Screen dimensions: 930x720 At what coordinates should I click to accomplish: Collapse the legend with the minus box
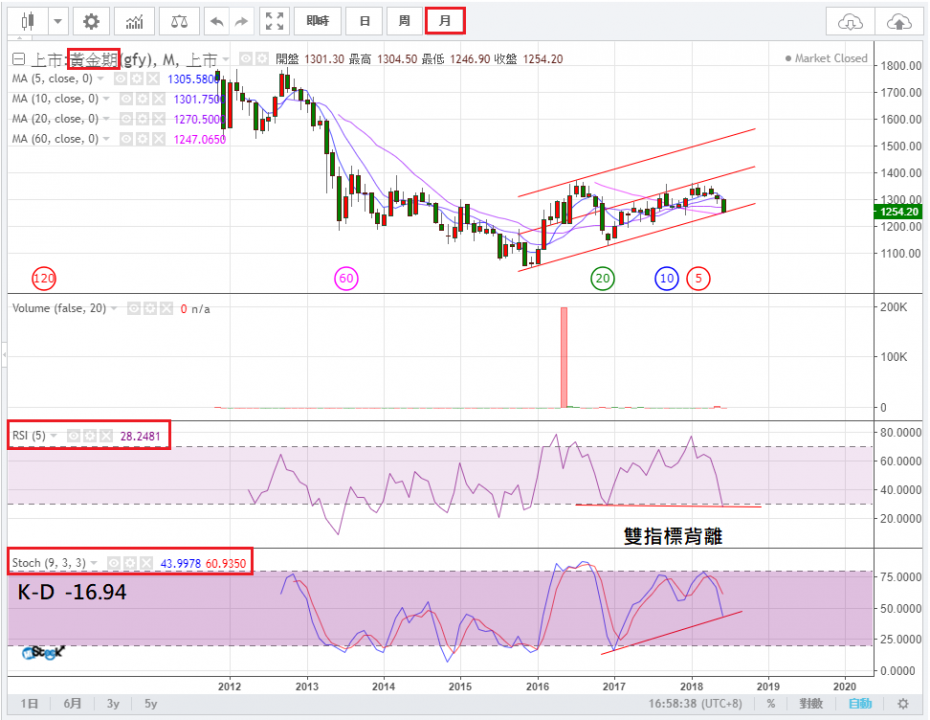(18, 59)
